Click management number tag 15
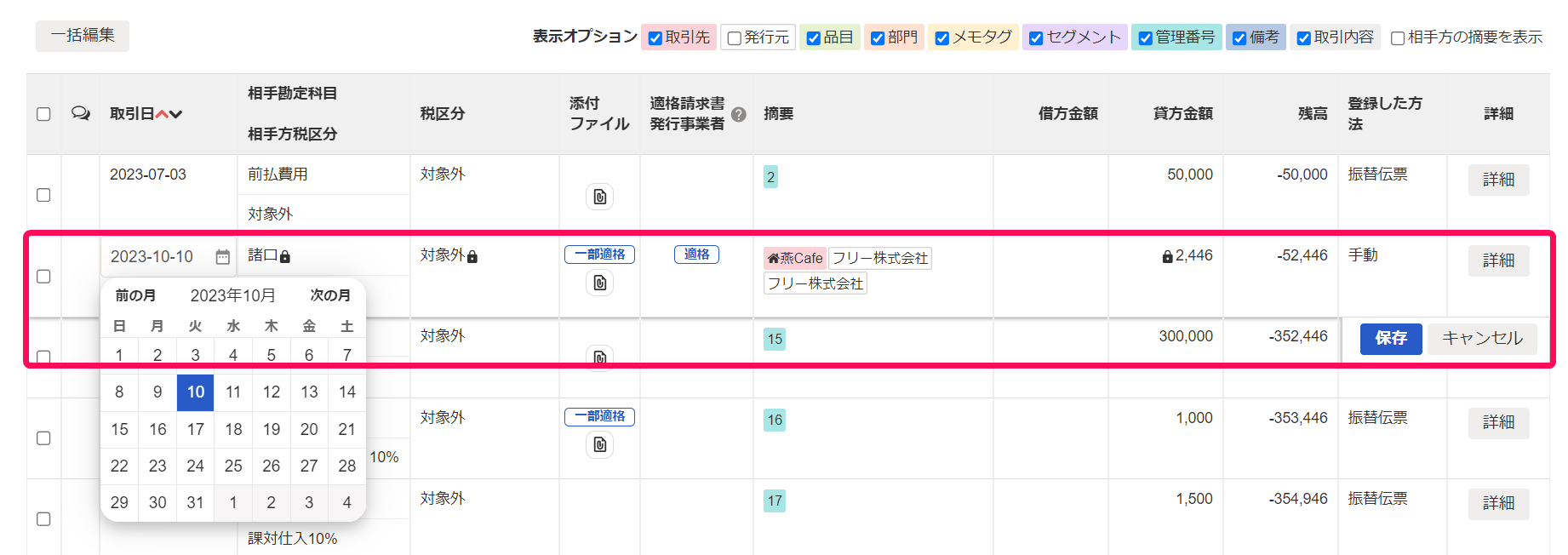This screenshot has height=555, width=1568. point(775,339)
